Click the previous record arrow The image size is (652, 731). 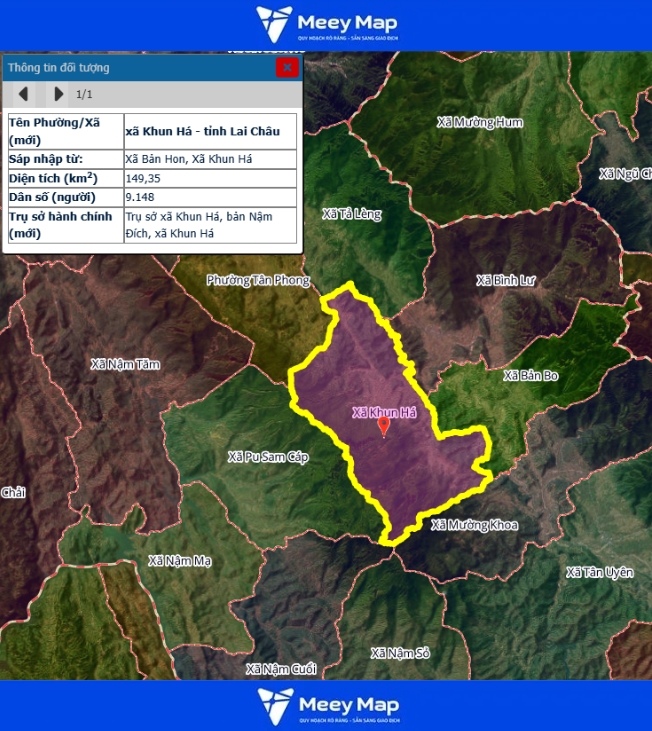tap(23, 94)
